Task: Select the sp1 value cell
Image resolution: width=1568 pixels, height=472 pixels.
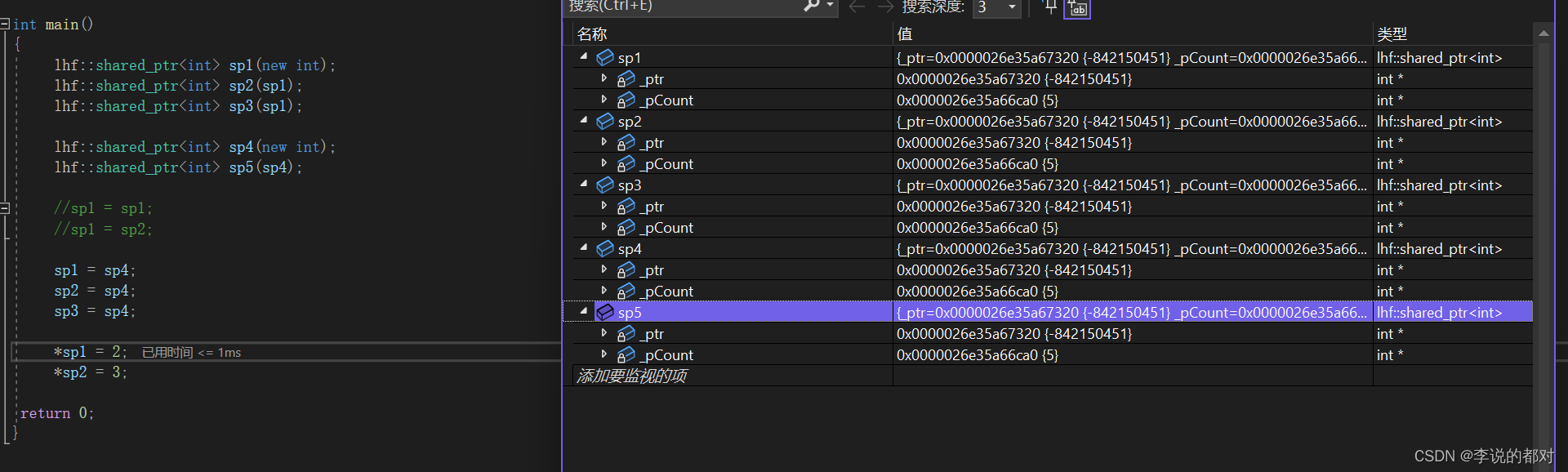Action: point(1133,57)
